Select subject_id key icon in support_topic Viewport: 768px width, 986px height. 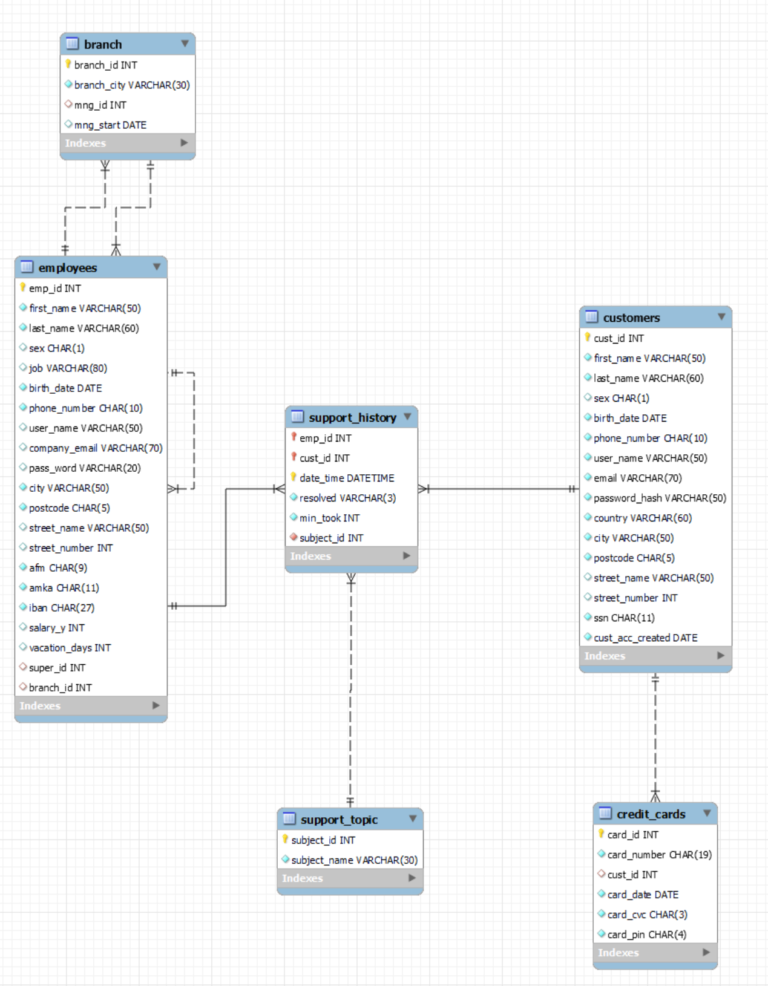pyautogui.click(x=286, y=839)
